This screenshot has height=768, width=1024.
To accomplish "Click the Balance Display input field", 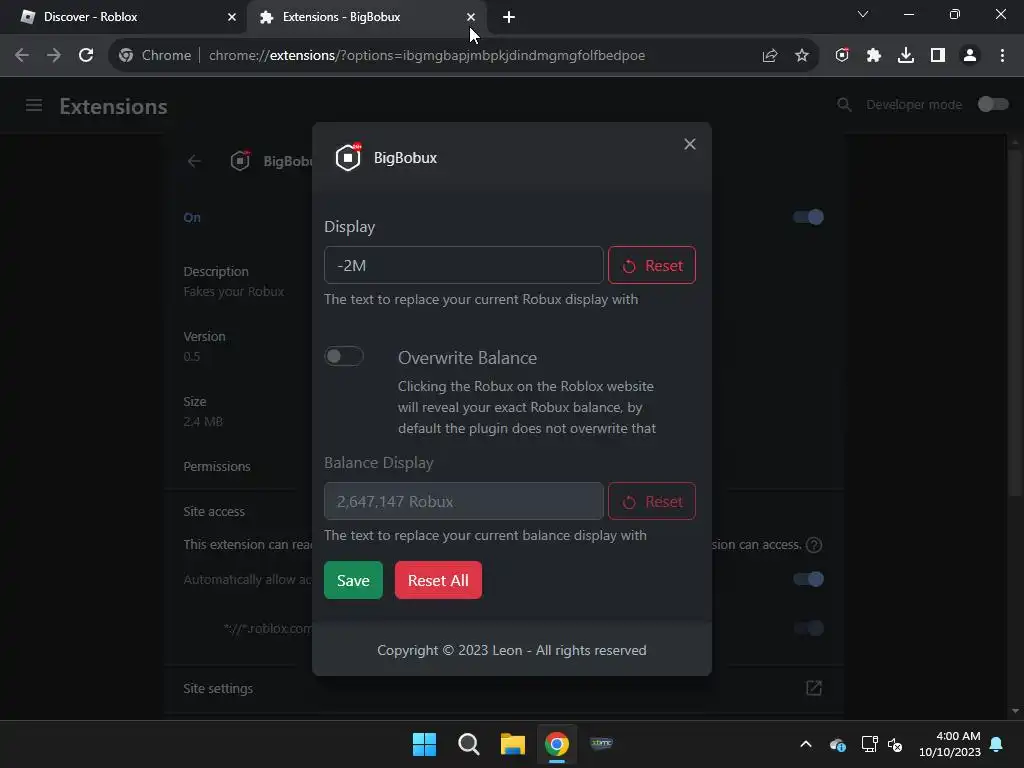I will [464, 501].
